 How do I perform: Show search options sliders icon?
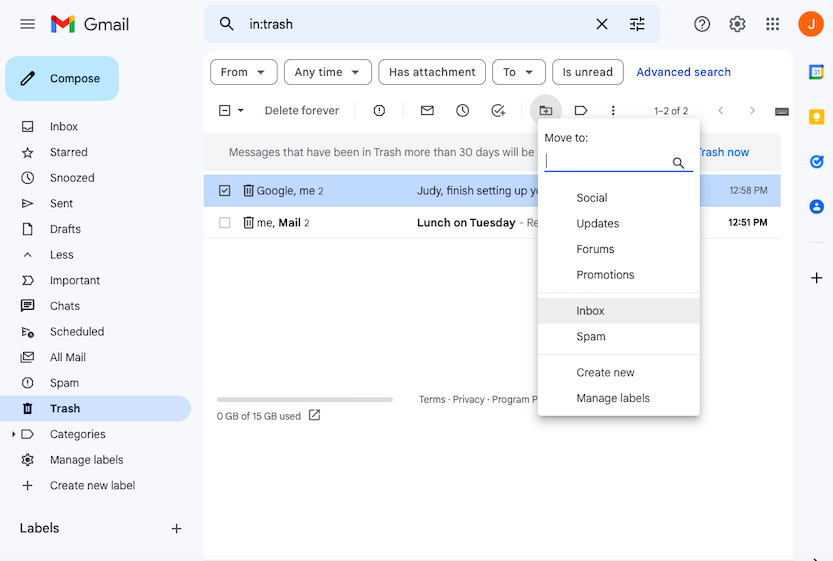pos(637,24)
